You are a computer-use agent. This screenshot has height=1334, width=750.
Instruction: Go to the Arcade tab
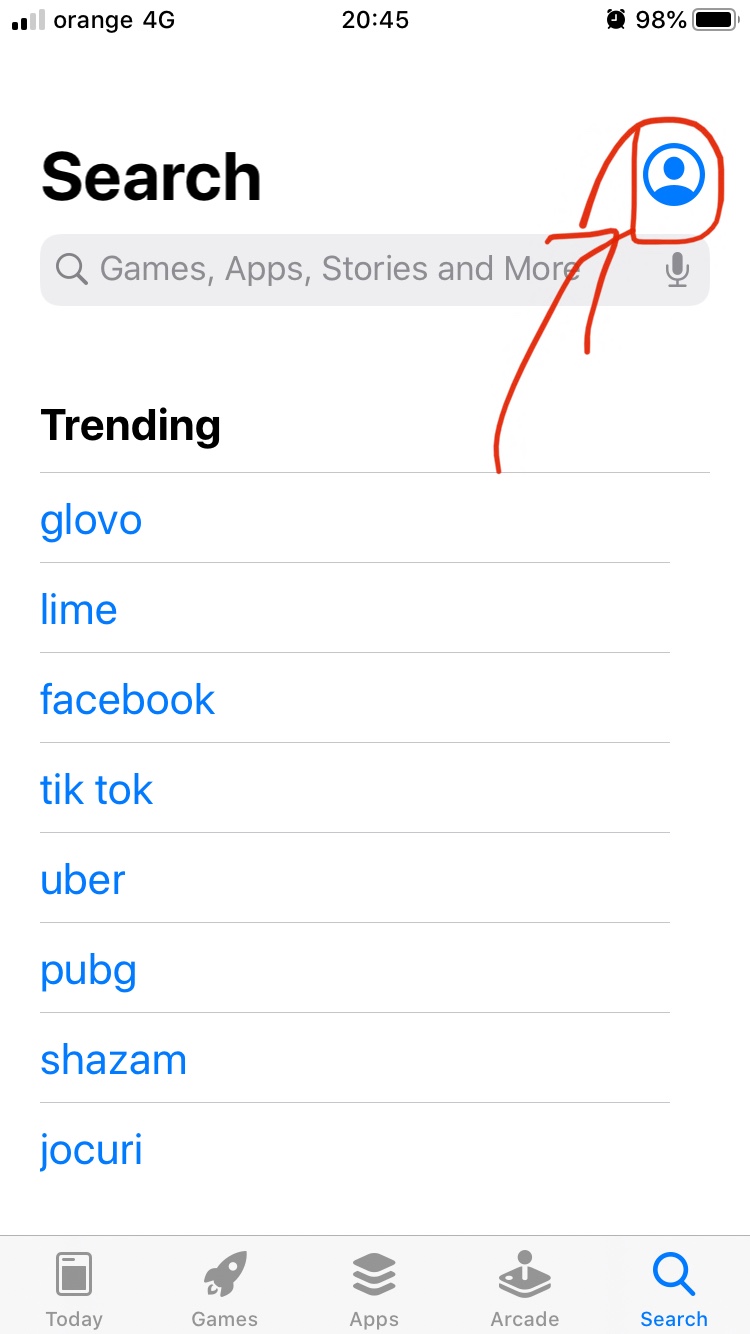tap(524, 1288)
